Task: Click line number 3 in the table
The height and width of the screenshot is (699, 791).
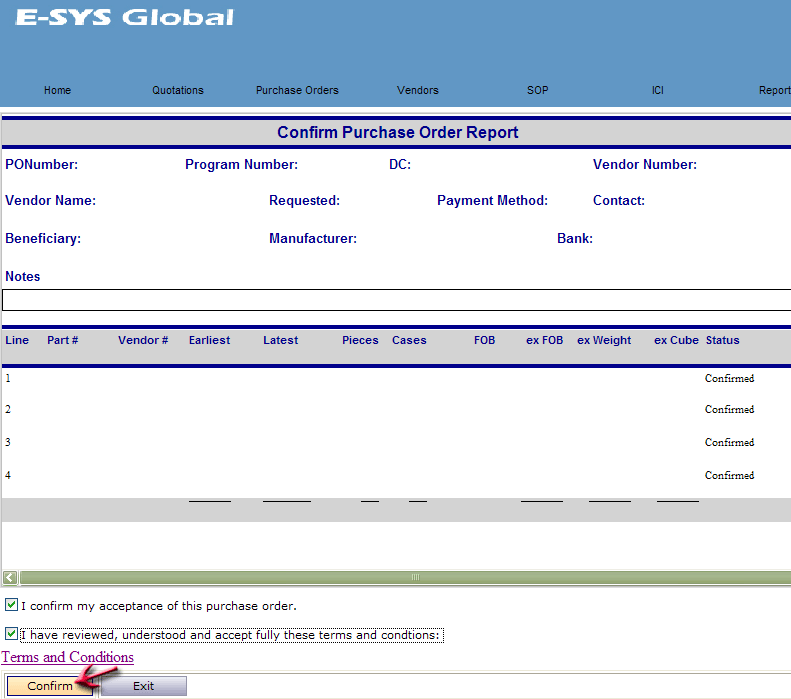Action: coord(8,442)
